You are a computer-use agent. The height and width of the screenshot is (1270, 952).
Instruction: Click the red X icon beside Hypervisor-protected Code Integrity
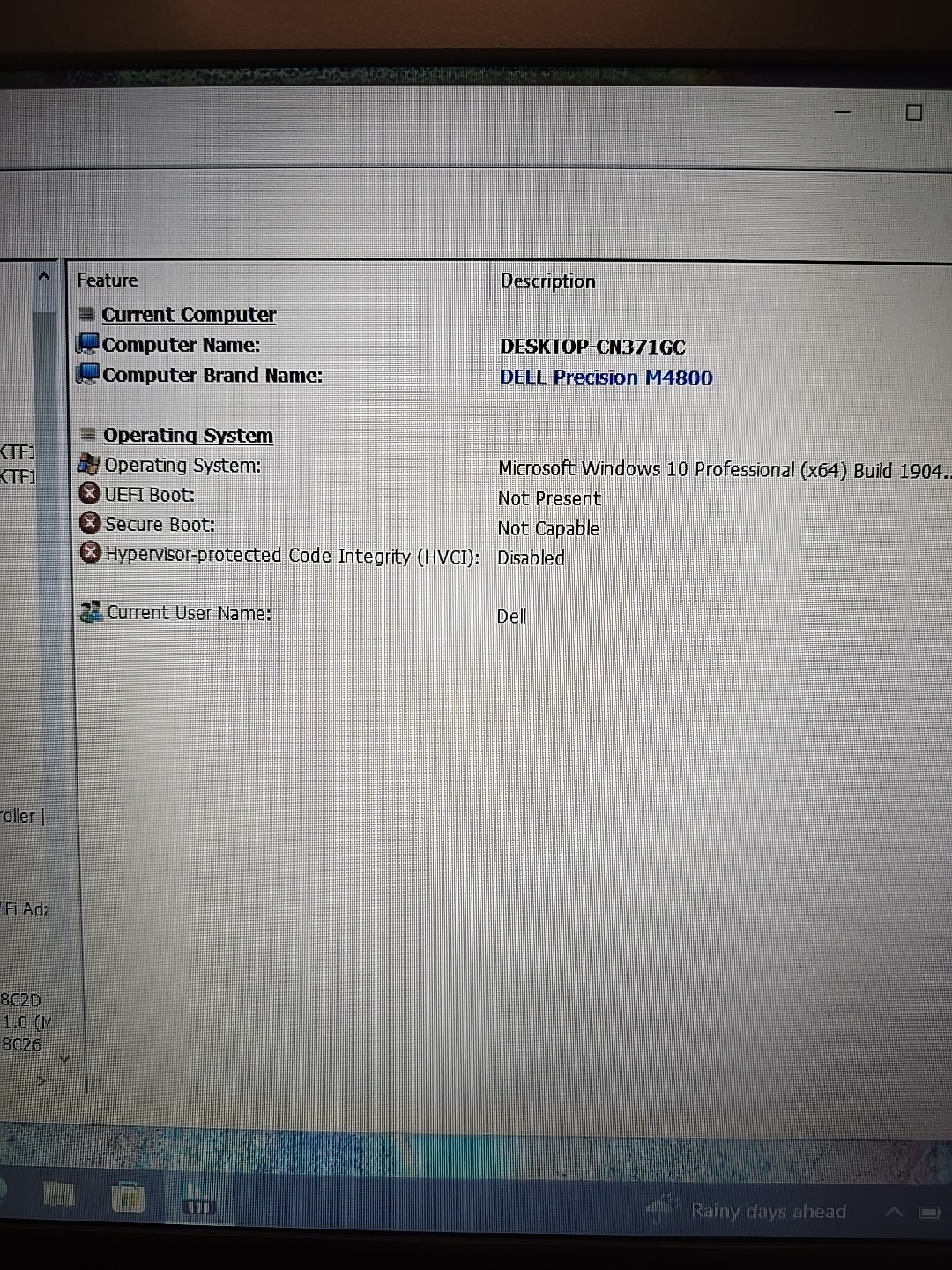91,553
